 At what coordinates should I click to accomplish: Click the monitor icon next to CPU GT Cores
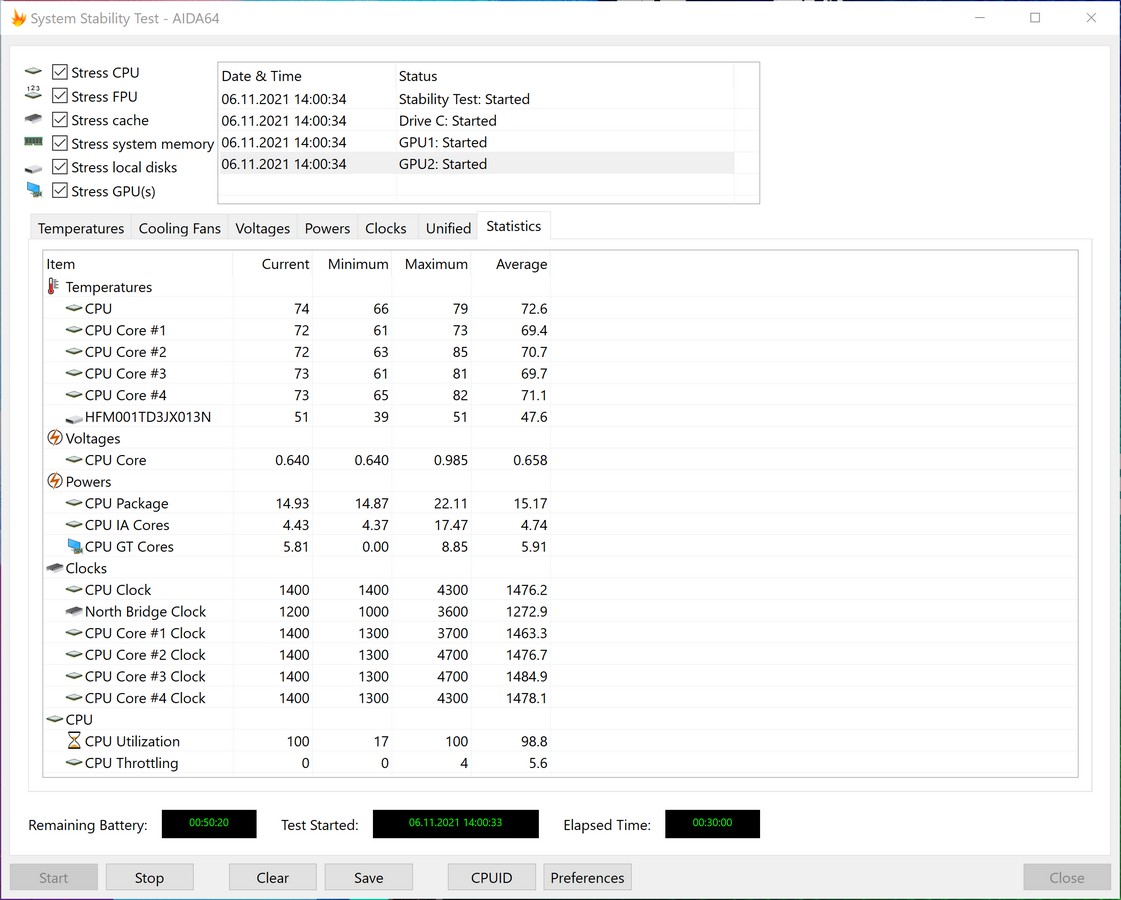75,546
